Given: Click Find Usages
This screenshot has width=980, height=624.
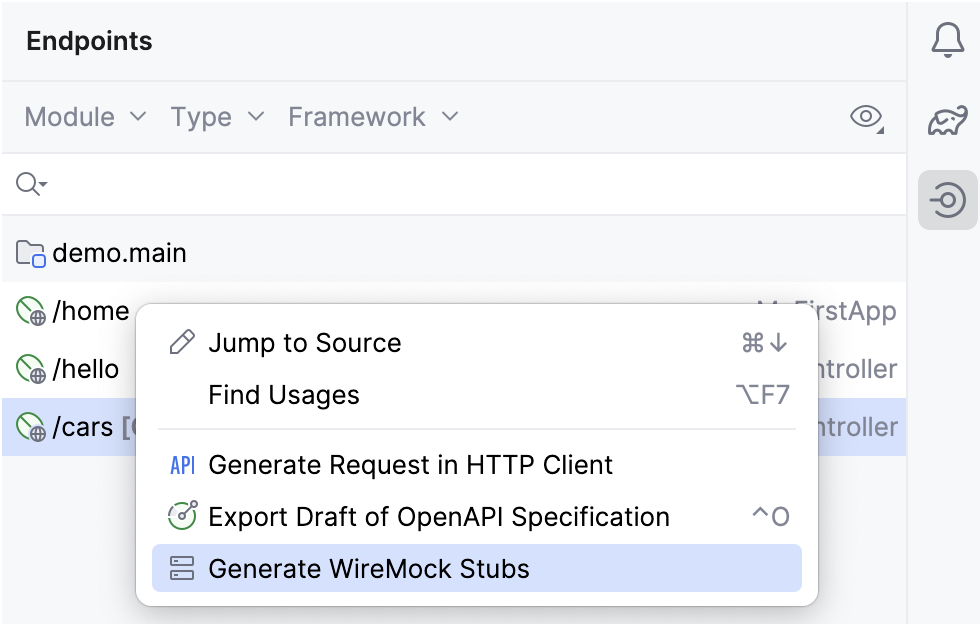Looking at the screenshot, I should [x=284, y=394].
